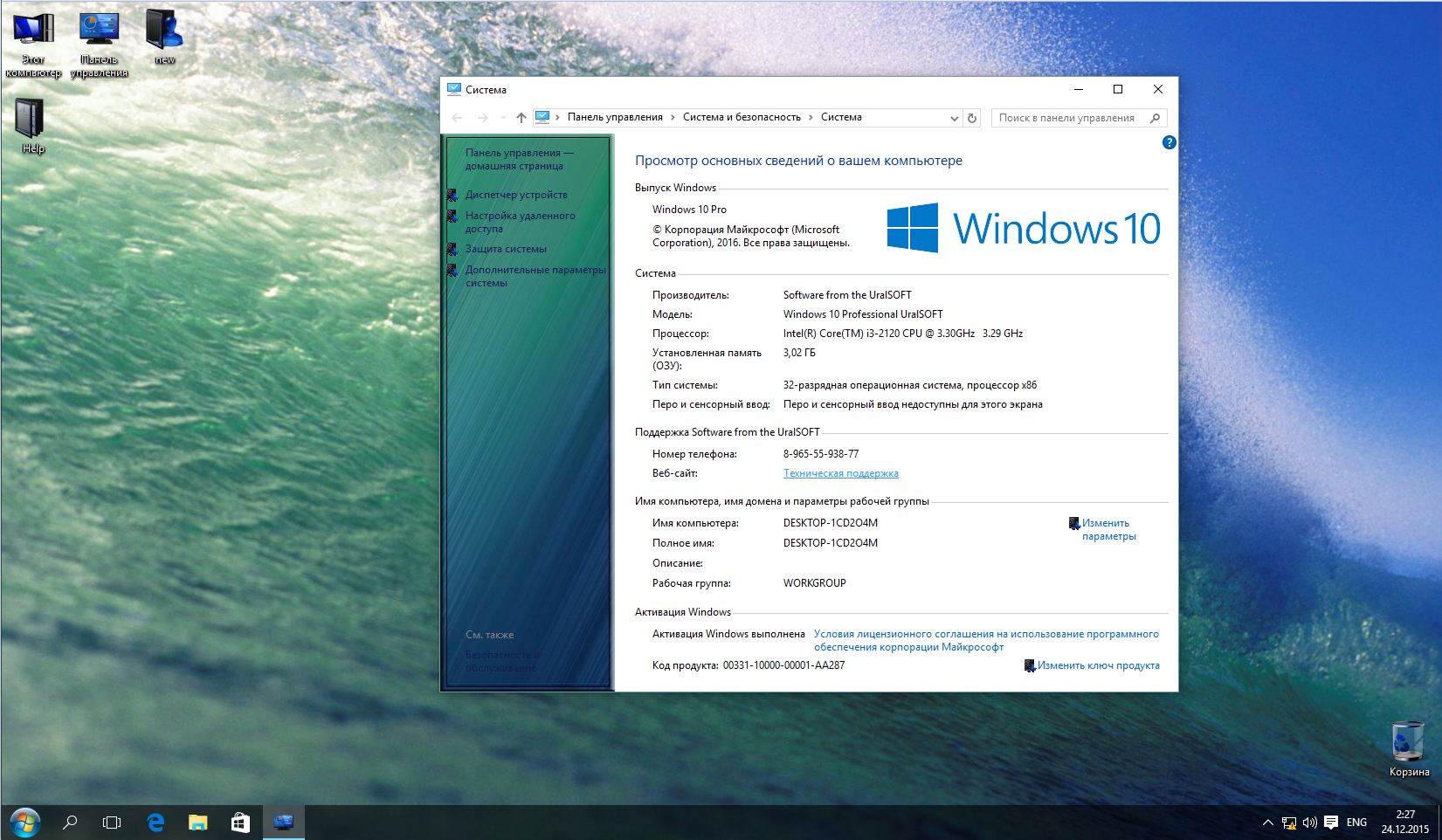The width and height of the screenshot is (1442, 840).
Task: Click the search magnifier in search box
Action: coord(1156,118)
